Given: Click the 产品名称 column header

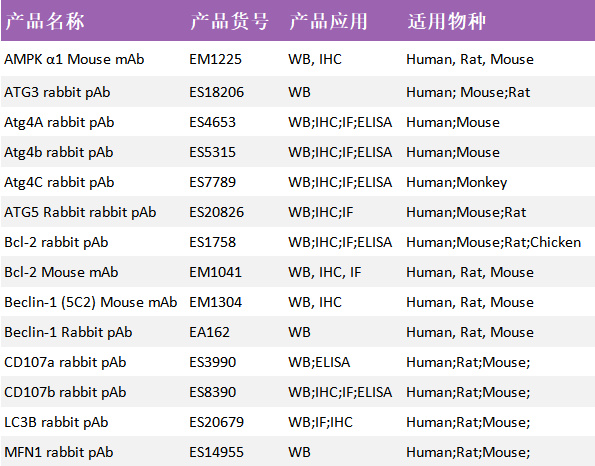Looking at the screenshot, I should coord(45,21).
